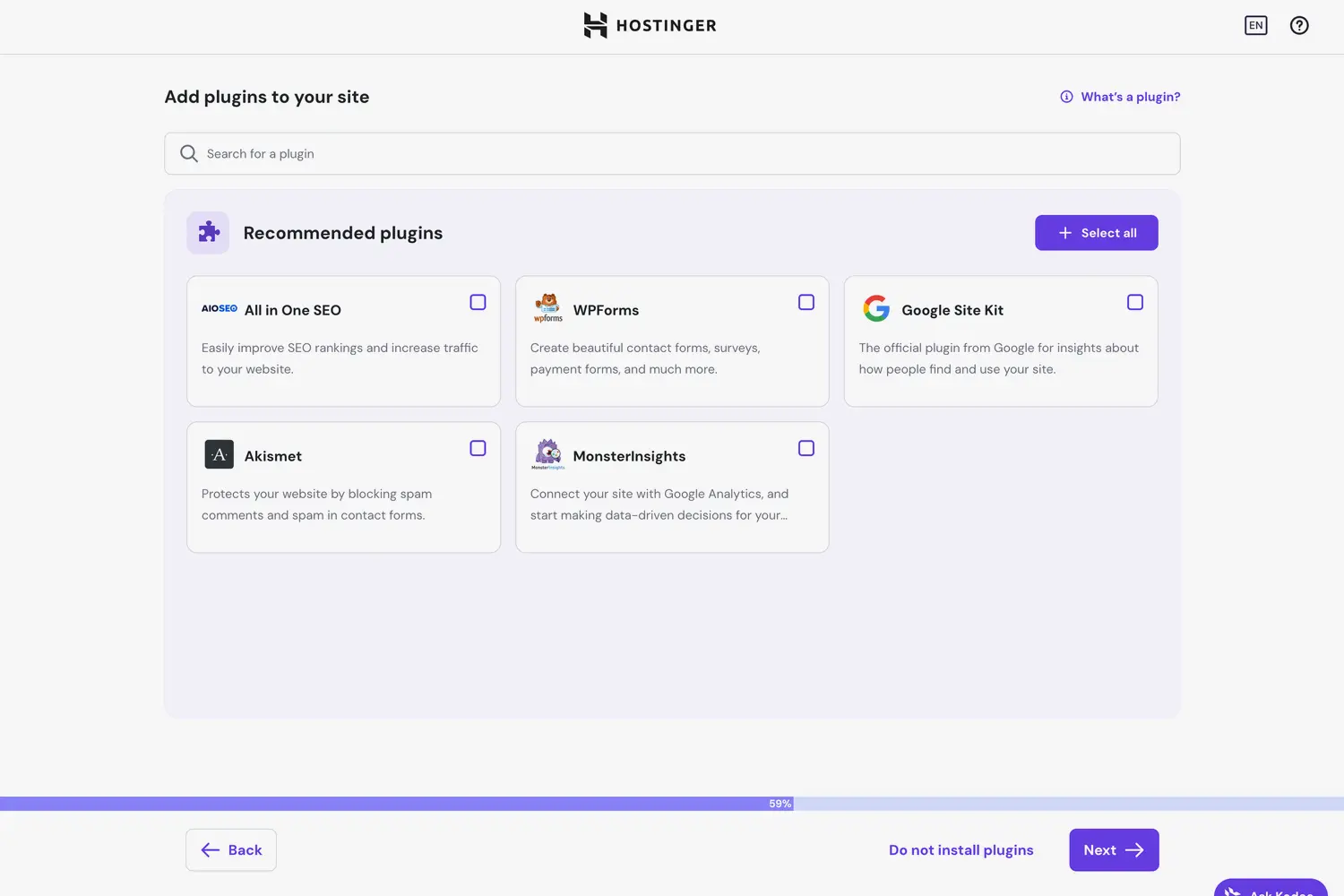This screenshot has height=896, width=1344.
Task: Click 'The official plugin from Google' description
Action: click(999, 358)
